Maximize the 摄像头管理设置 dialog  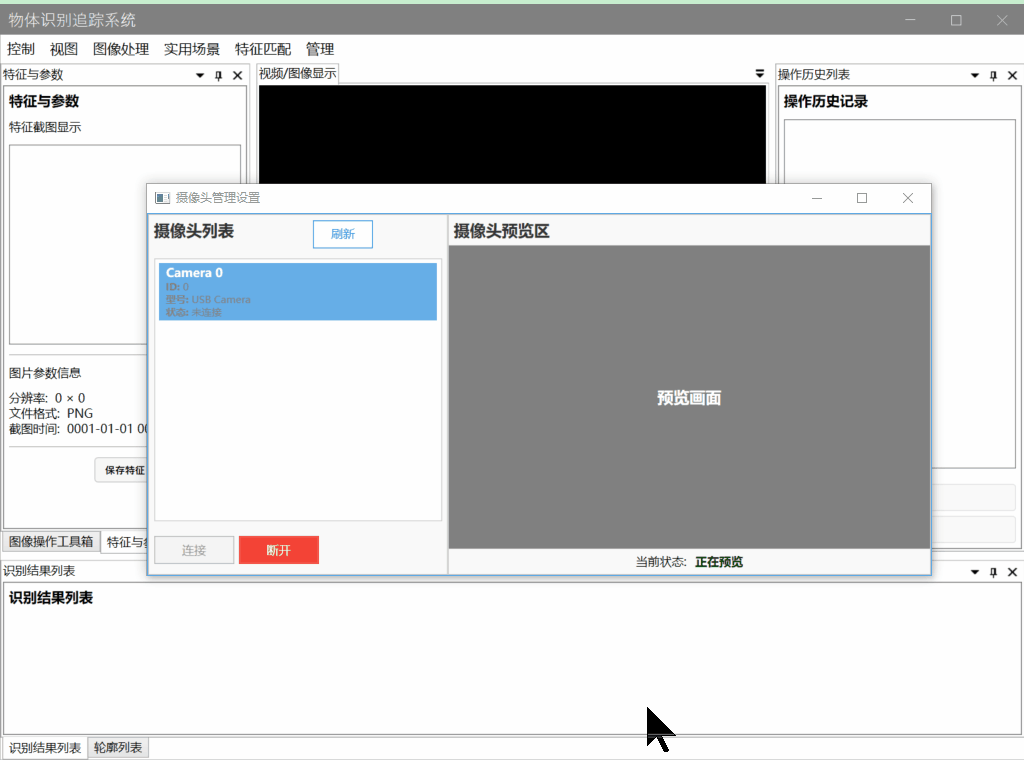(x=862, y=198)
